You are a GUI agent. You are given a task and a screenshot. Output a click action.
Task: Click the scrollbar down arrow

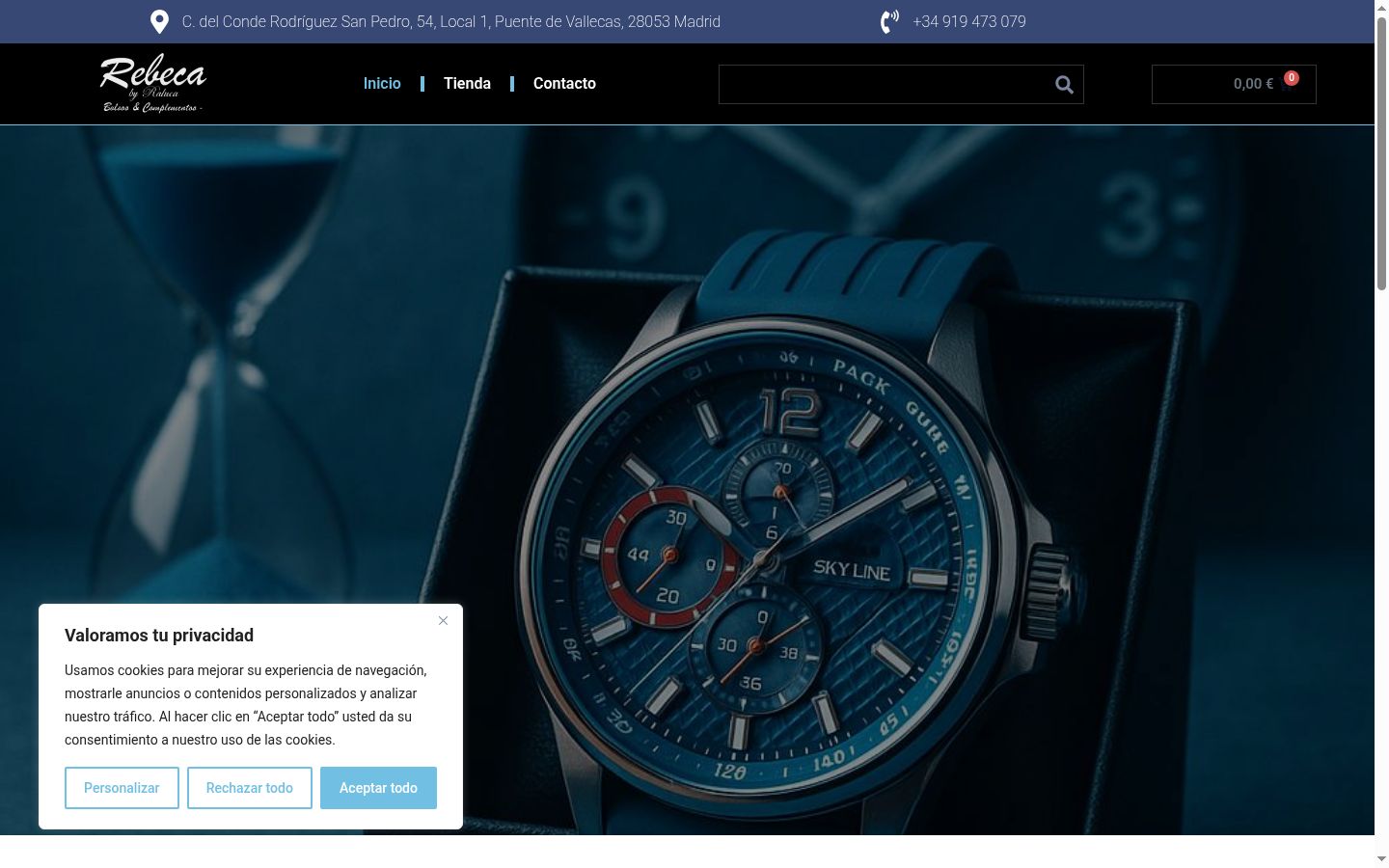point(1381,858)
